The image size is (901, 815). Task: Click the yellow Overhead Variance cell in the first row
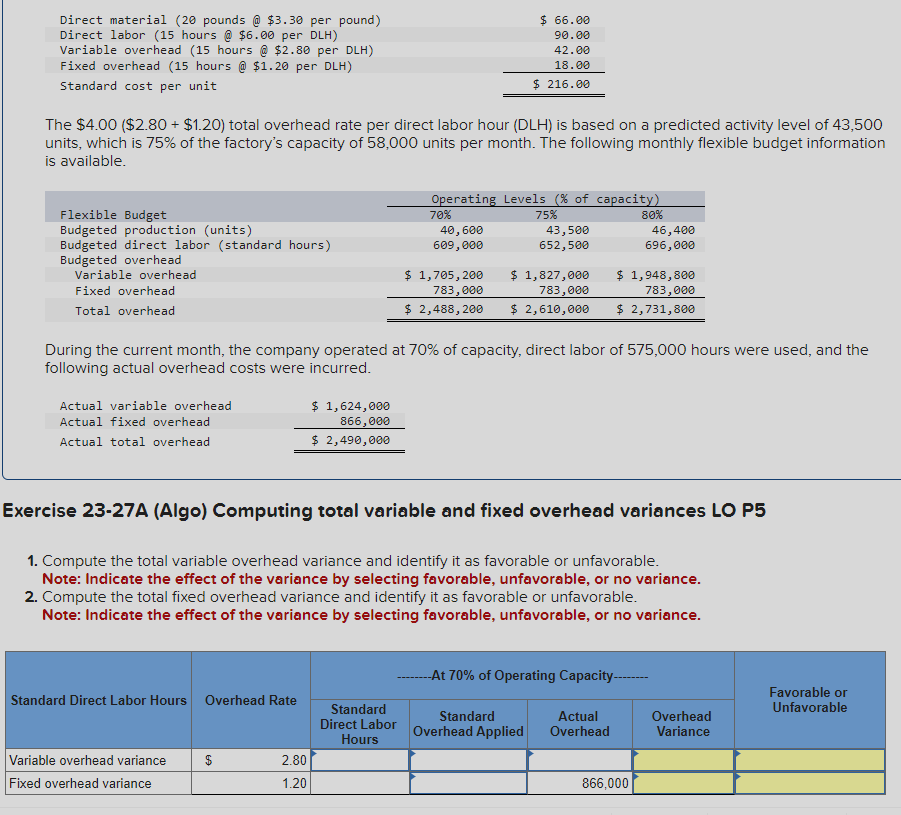pyautogui.click(x=681, y=760)
